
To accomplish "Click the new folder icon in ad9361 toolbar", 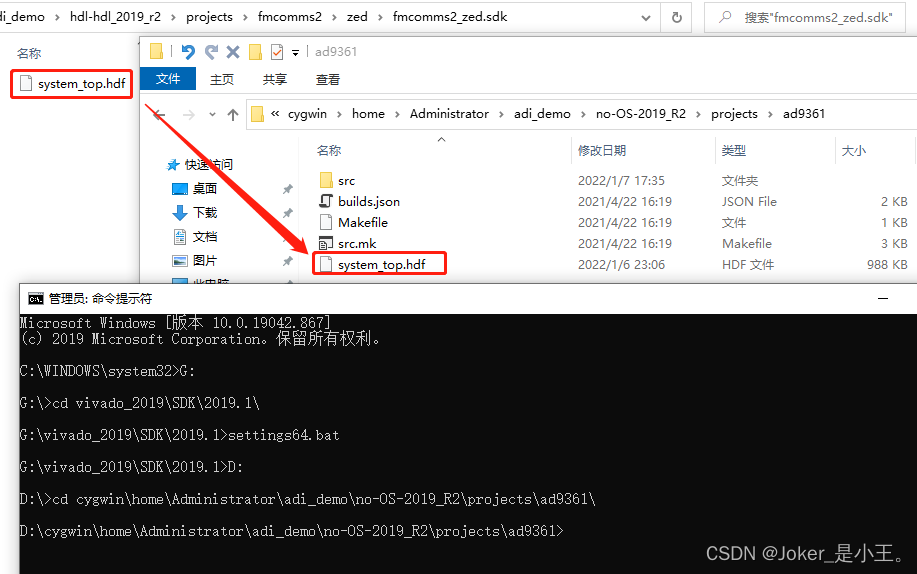I will tap(256, 52).
